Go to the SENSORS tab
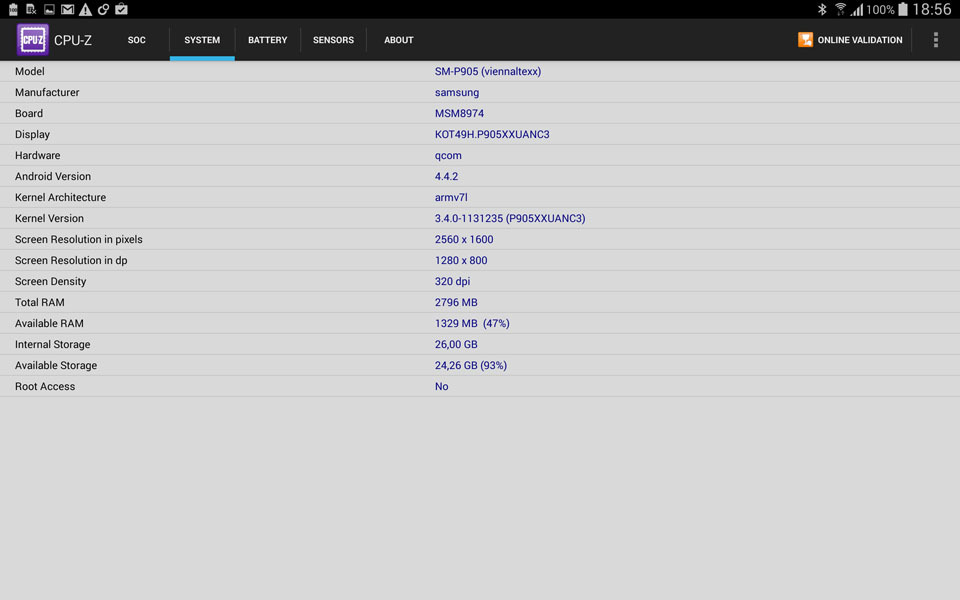The width and height of the screenshot is (960, 600). coord(333,40)
